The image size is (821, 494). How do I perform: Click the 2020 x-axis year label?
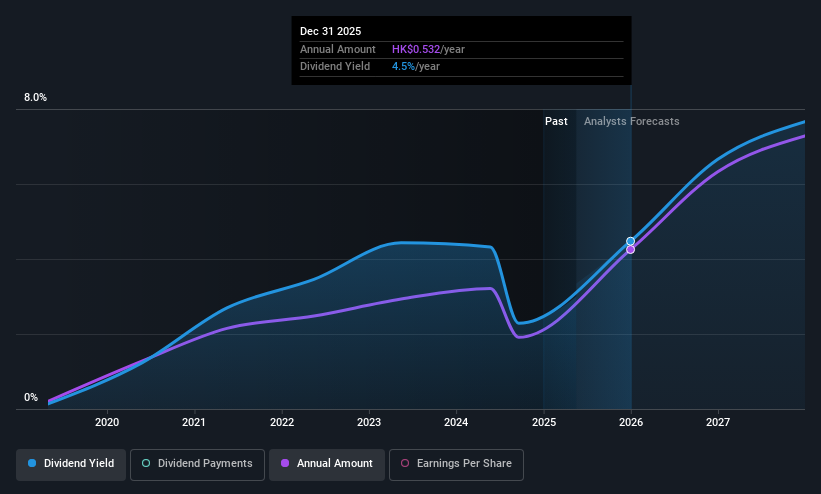point(107,422)
